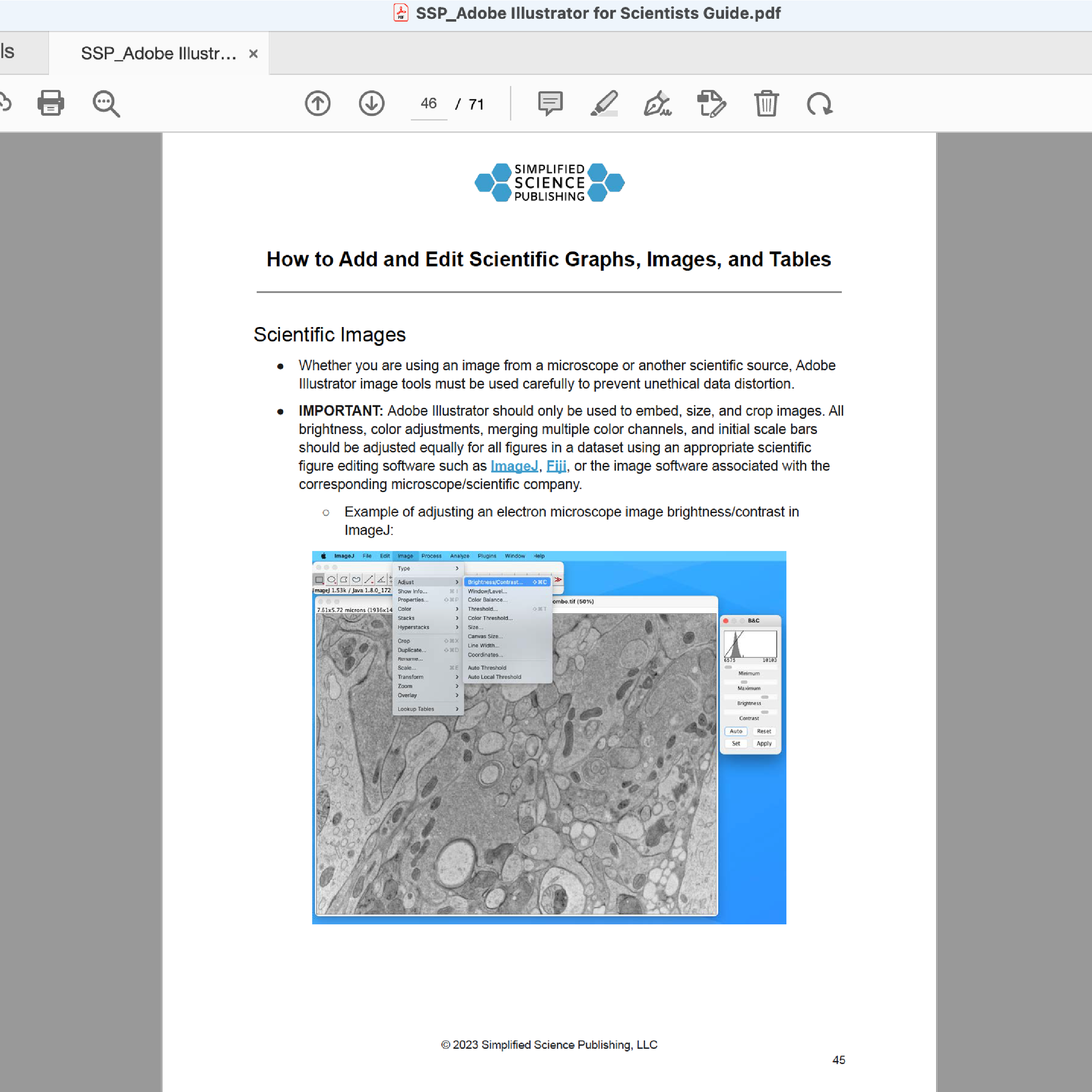Click the delete trash can icon

coord(766,104)
